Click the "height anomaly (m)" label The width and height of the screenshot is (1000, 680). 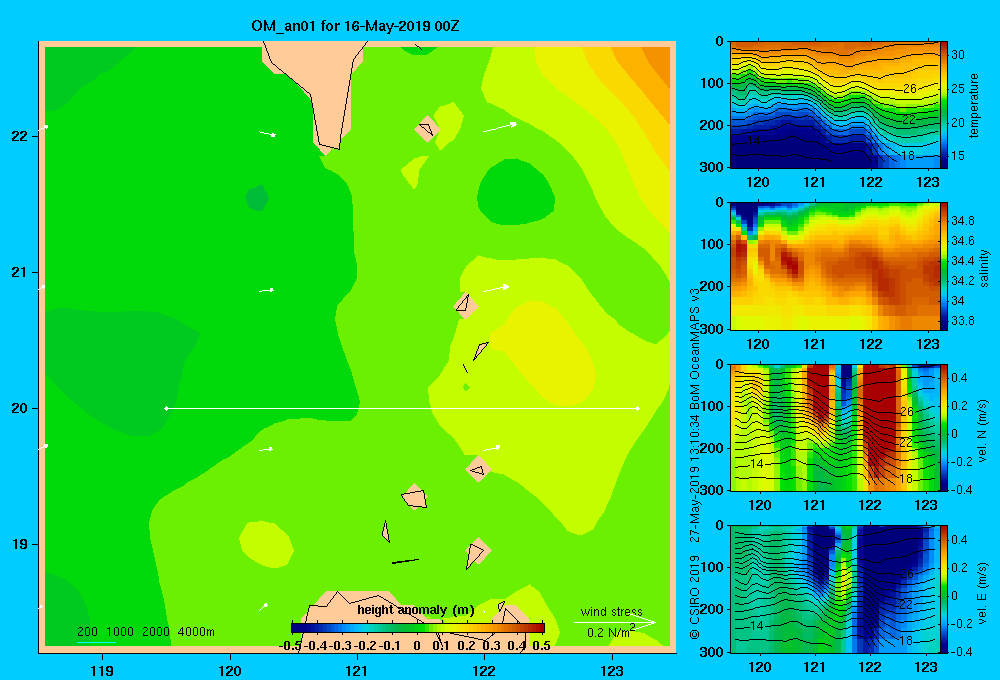point(416,610)
